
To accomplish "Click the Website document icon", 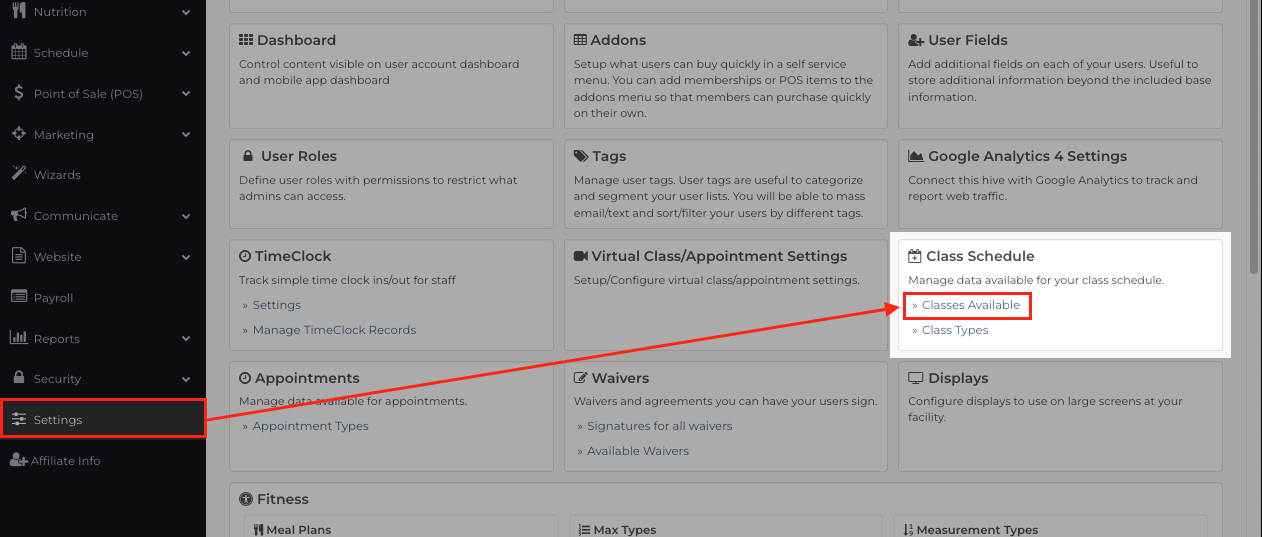I will click(x=18, y=256).
